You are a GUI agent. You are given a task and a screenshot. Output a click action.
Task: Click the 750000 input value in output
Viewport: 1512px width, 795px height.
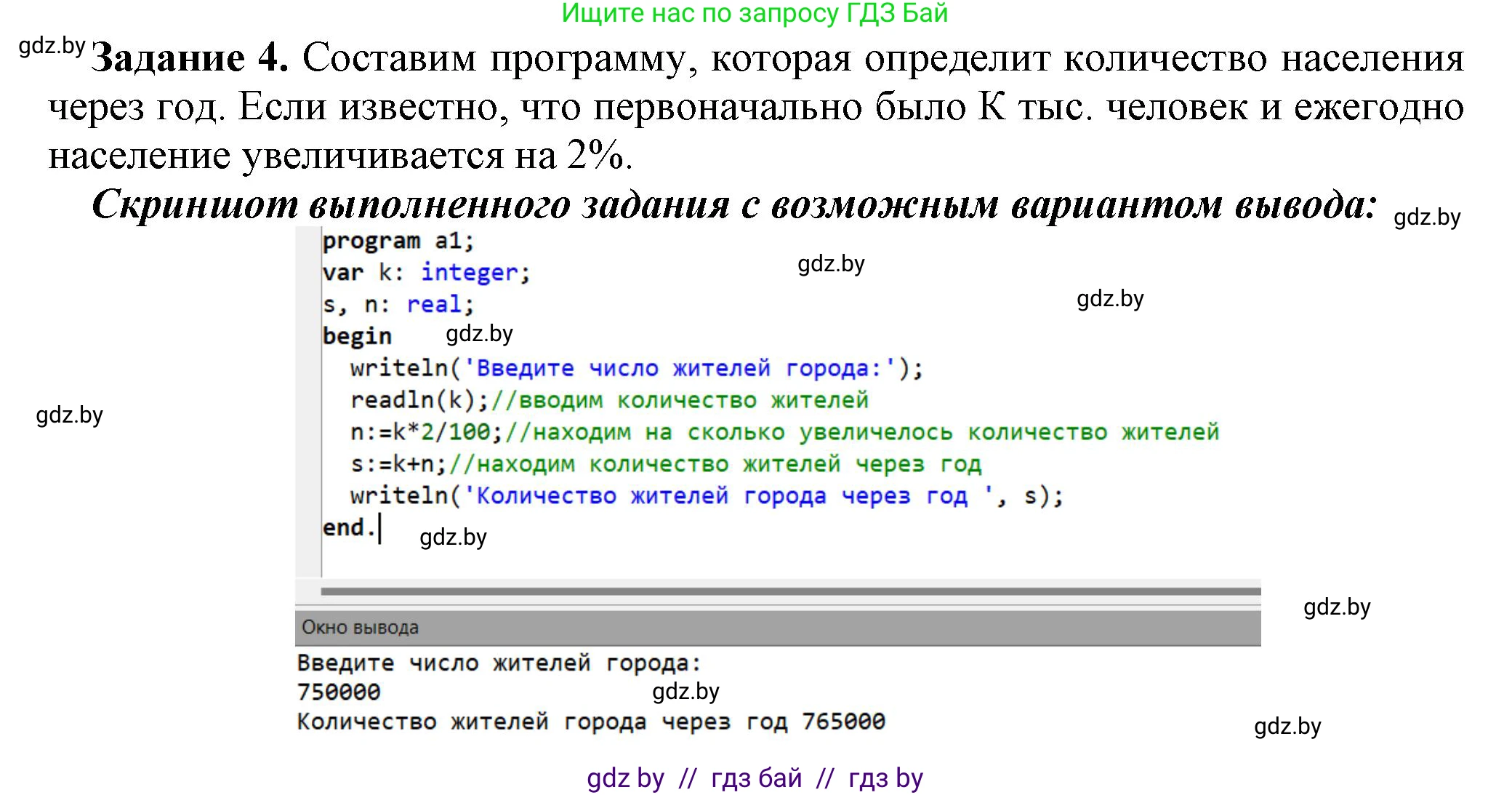click(338, 691)
